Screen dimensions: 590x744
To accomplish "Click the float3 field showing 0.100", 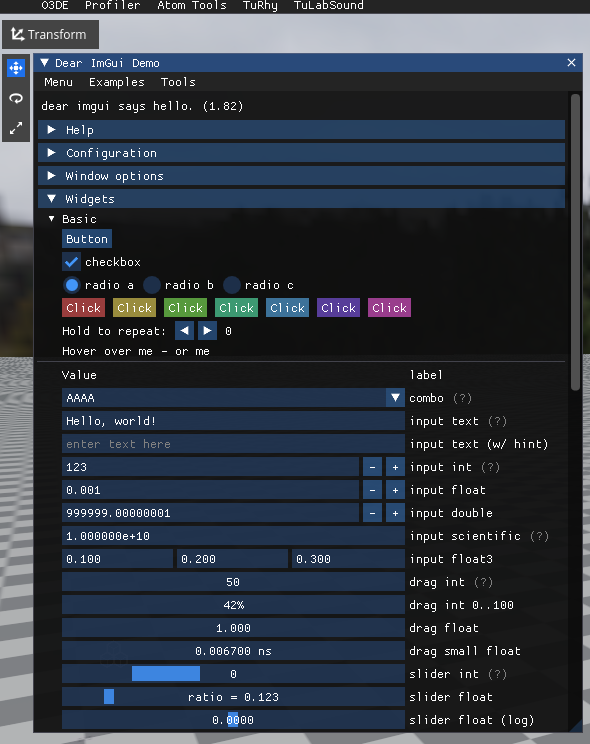I will (117, 559).
